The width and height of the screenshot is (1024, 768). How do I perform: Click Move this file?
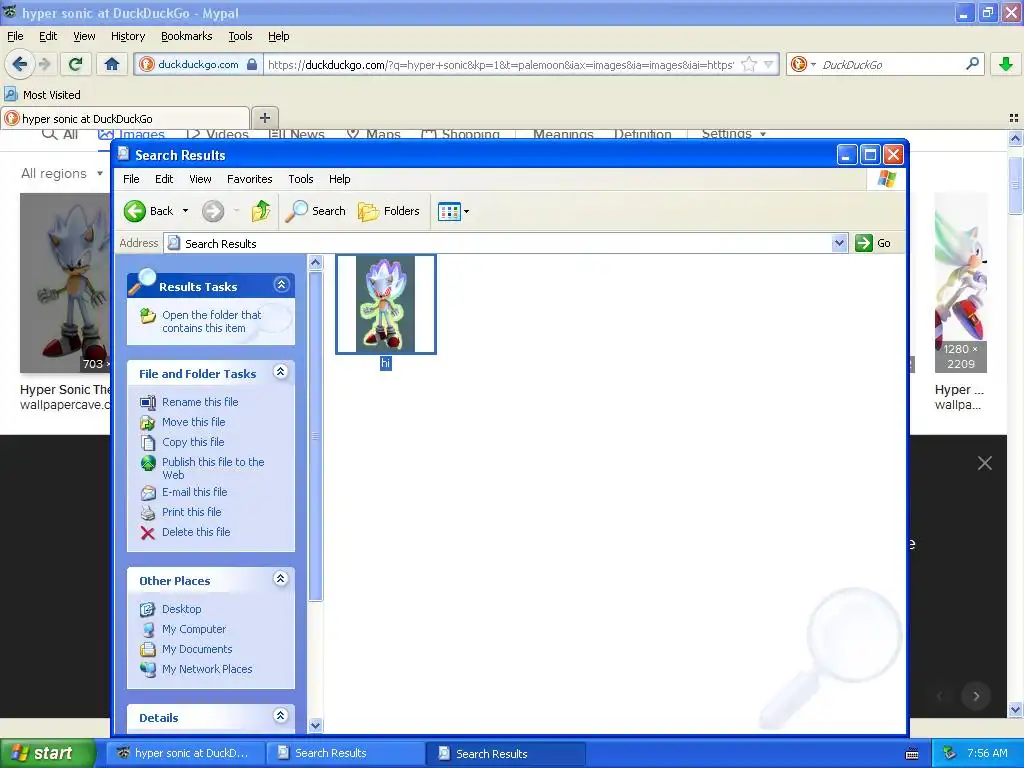click(193, 423)
